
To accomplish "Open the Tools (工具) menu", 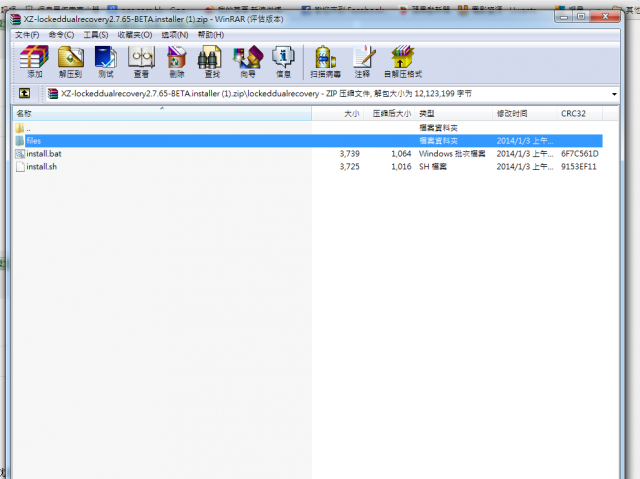I will tap(96, 35).
